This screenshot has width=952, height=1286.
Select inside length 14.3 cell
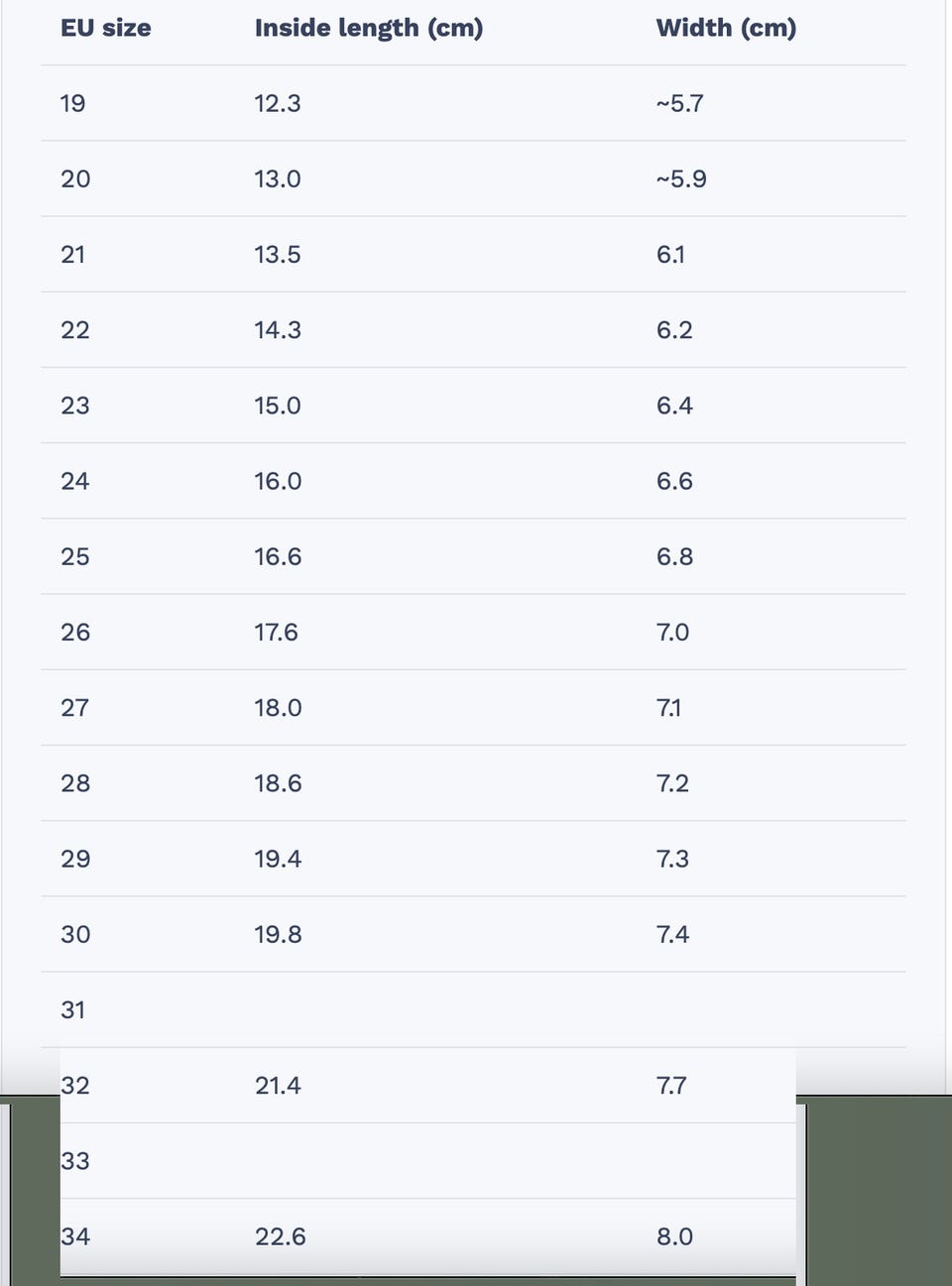pyautogui.click(x=278, y=330)
